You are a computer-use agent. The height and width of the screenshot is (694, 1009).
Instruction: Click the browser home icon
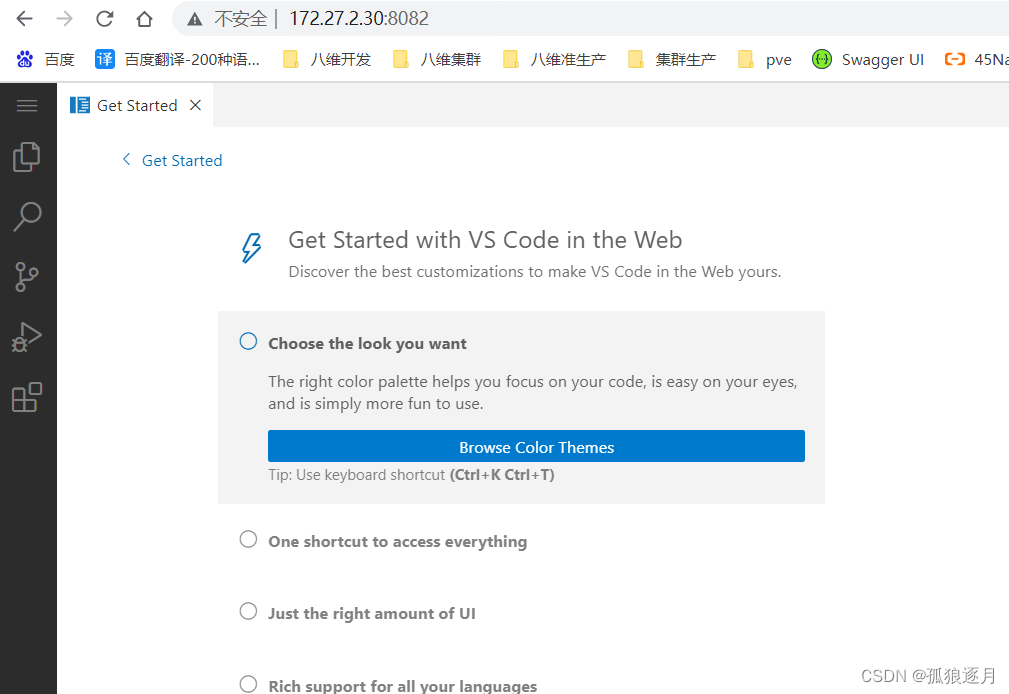coord(143,18)
